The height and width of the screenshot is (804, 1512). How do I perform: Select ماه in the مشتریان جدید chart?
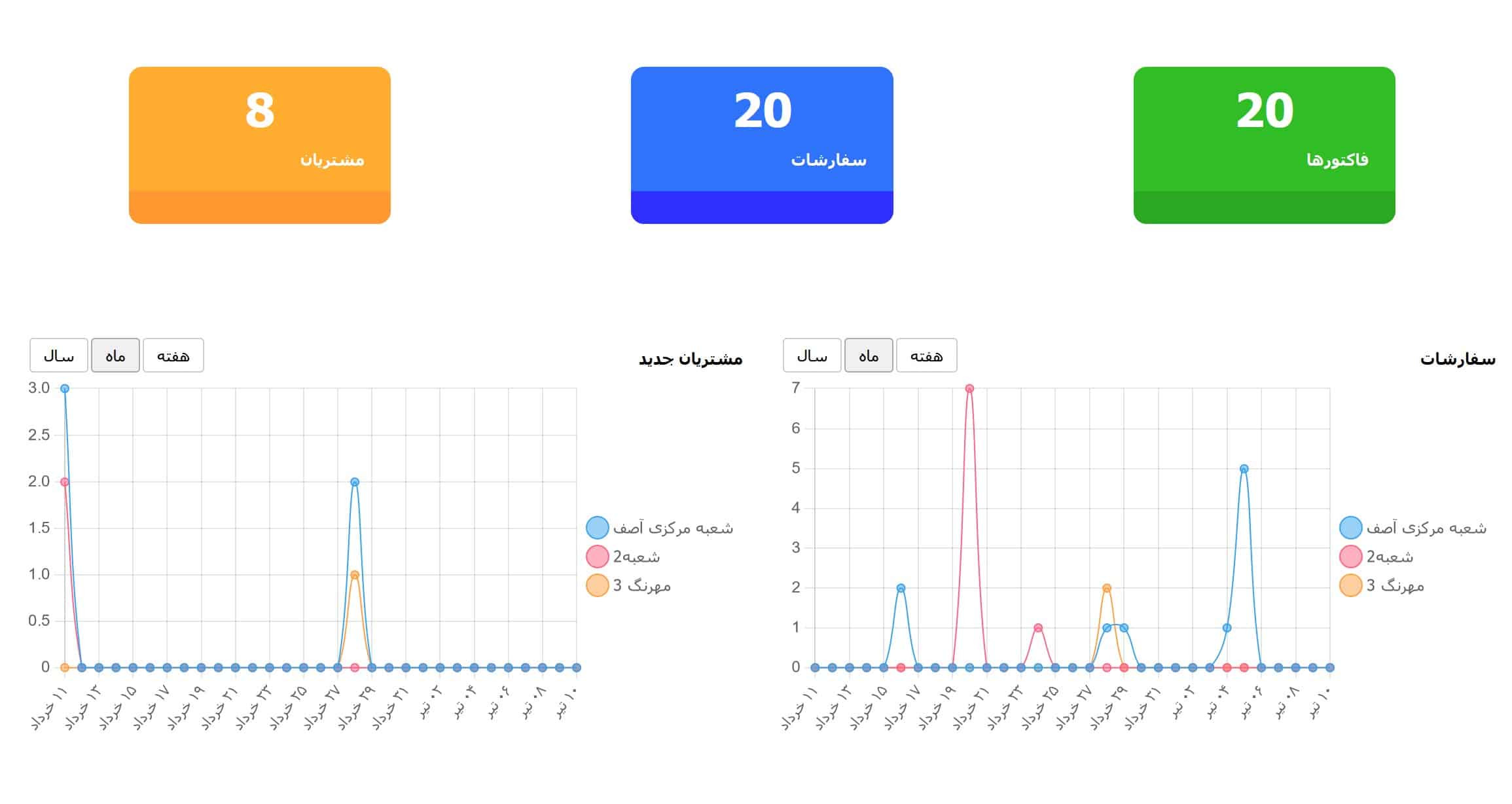[x=115, y=356]
